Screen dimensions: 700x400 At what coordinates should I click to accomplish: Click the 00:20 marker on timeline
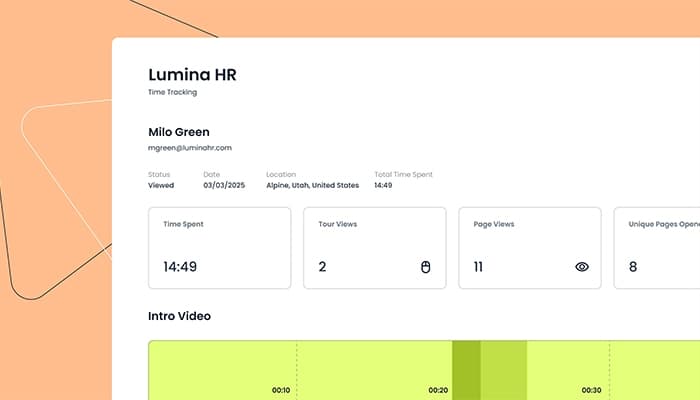click(438, 390)
